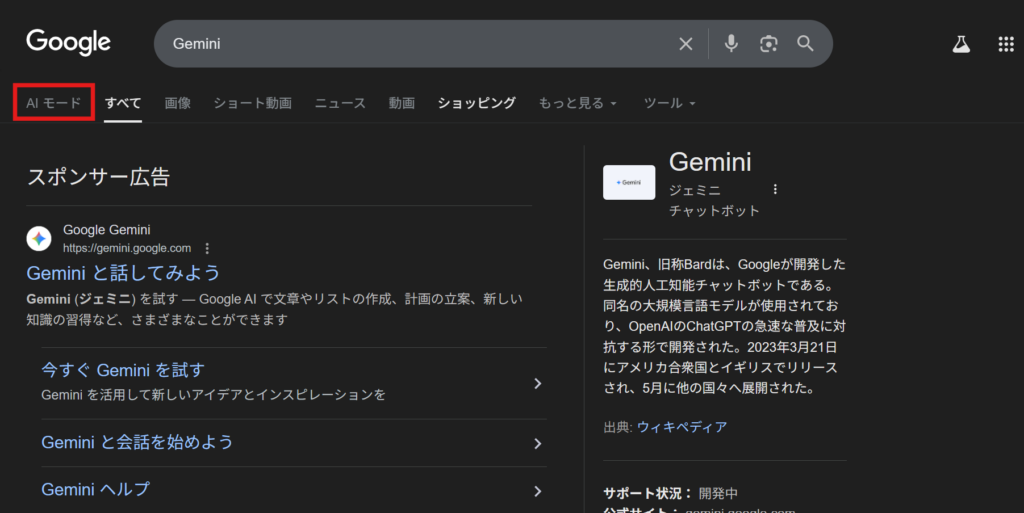Follow the ウィキペディア source link

[681, 427]
